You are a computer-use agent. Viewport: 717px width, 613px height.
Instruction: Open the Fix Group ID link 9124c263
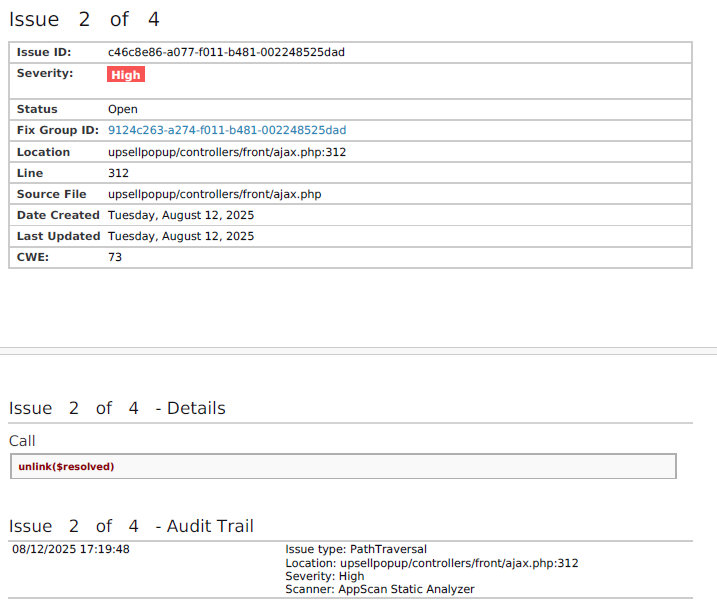[x=227, y=130]
